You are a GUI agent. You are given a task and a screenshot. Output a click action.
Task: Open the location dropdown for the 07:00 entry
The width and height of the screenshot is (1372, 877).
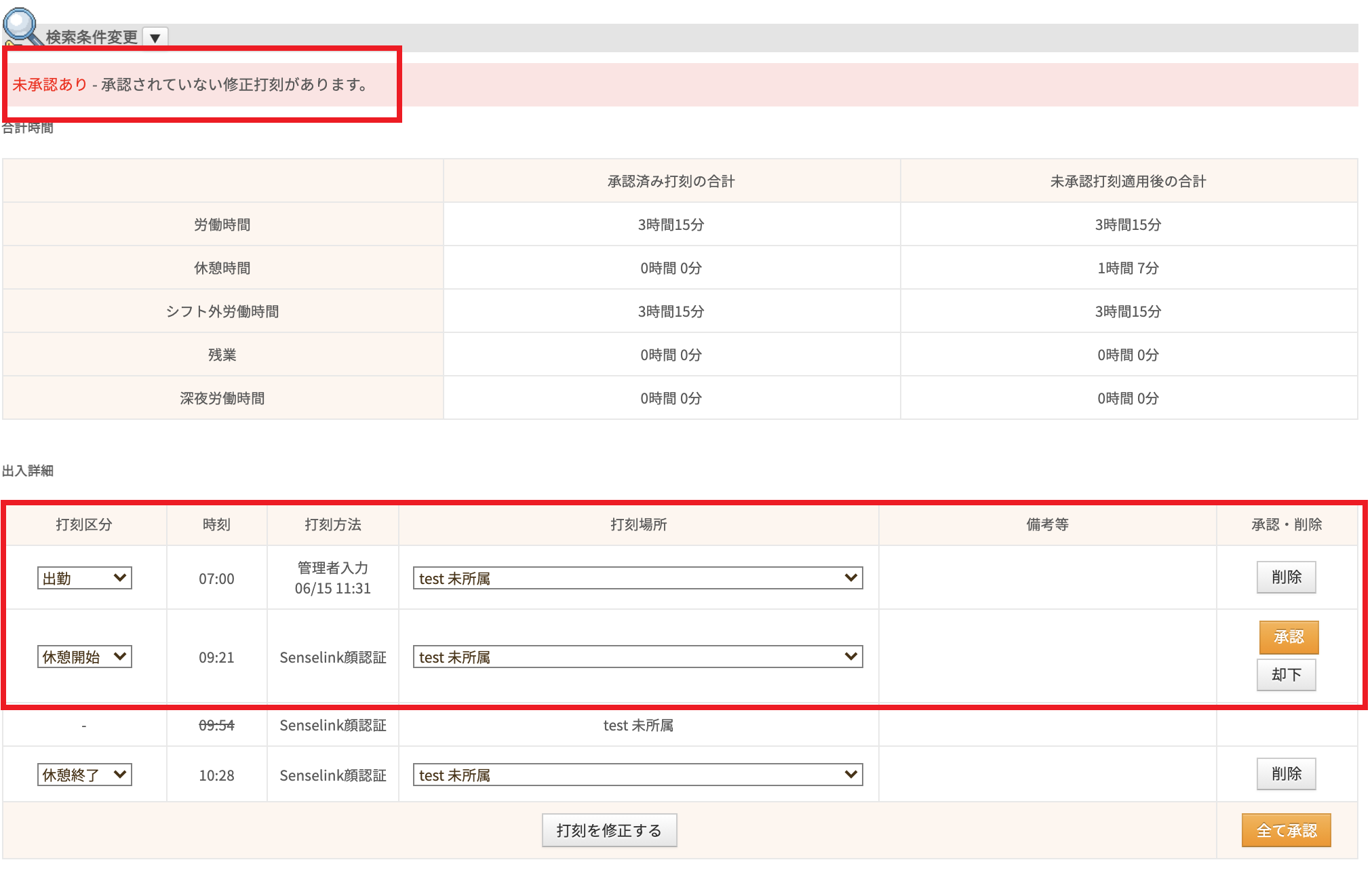637,578
